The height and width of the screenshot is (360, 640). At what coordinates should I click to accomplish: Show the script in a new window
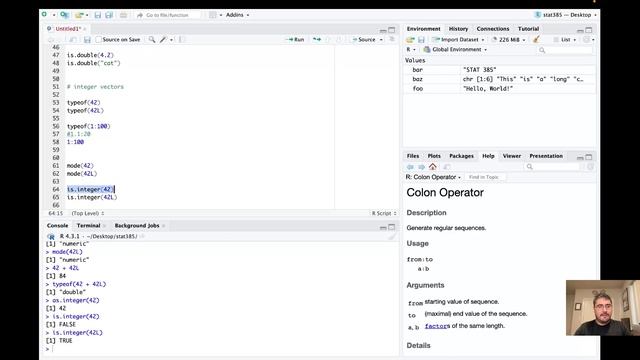tap(73, 40)
